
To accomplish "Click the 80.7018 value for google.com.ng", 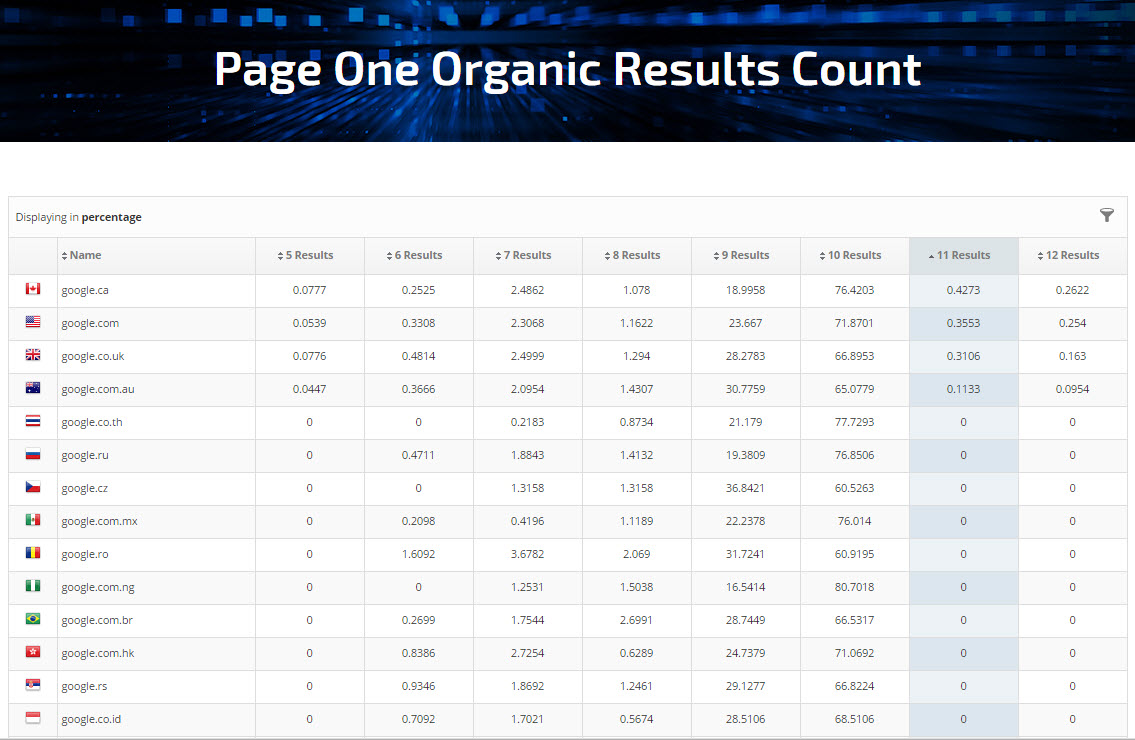I will 854,586.
